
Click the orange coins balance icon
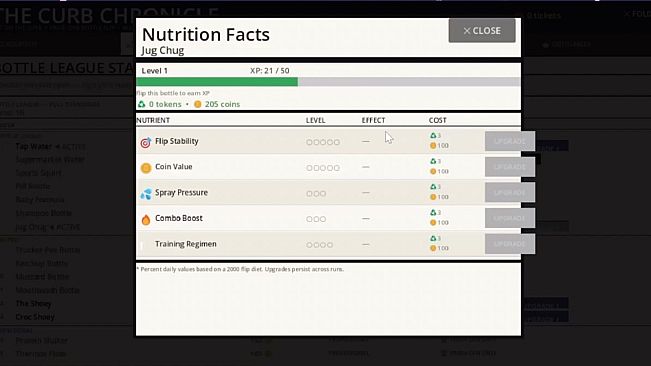pos(198,104)
